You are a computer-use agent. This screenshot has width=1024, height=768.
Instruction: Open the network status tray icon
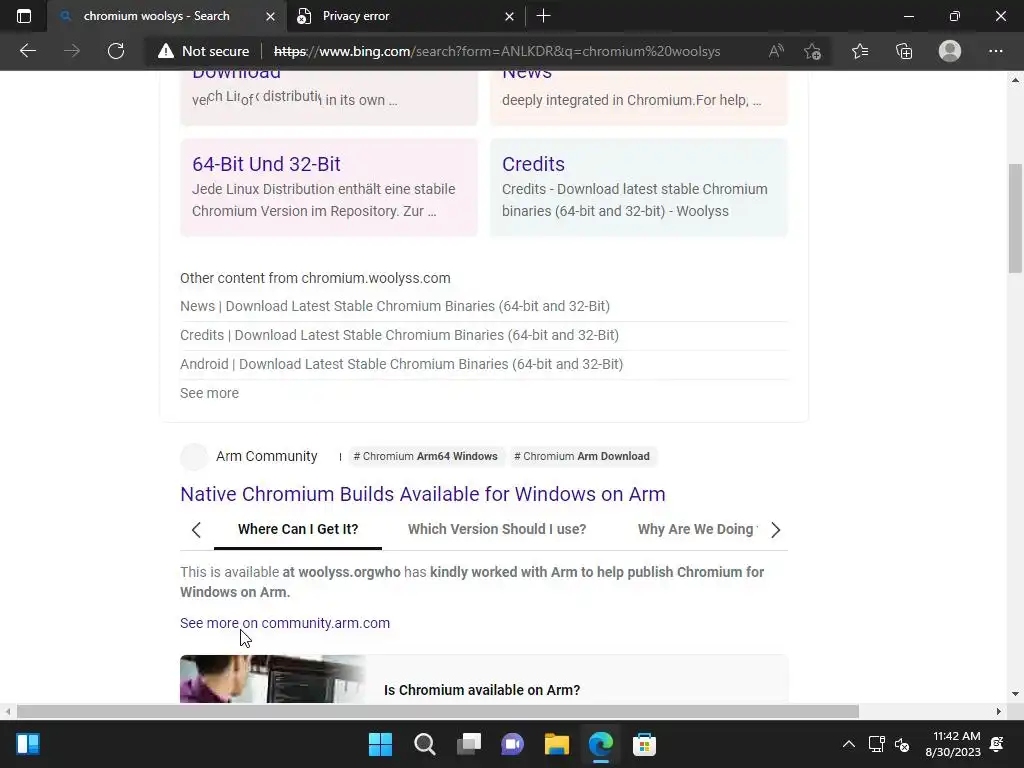[x=876, y=744]
